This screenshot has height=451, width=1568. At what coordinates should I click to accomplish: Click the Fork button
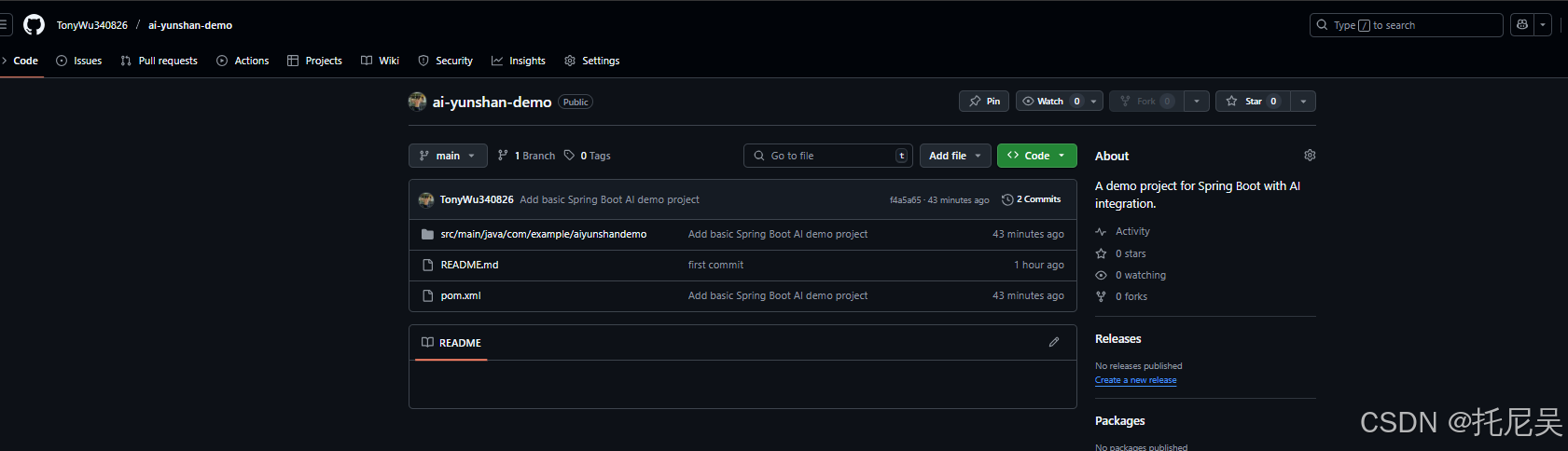pyautogui.click(x=1146, y=101)
